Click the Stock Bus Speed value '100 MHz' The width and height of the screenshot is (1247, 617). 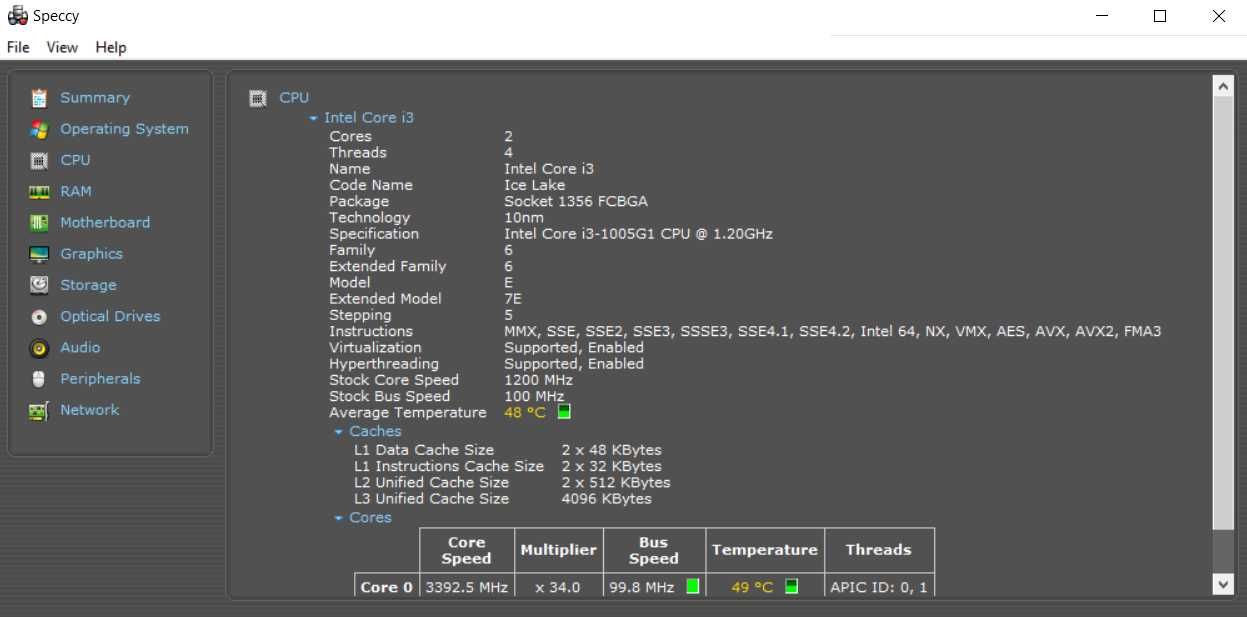[534, 396]
